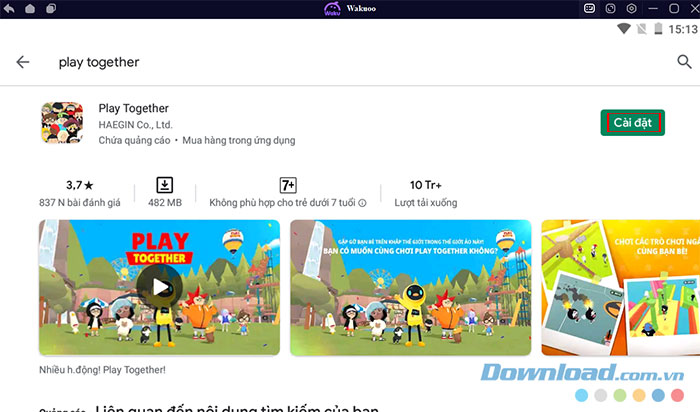Click the emulator back arrow in title bar
This screenshot has height=412, width=700.
[9, 9]
